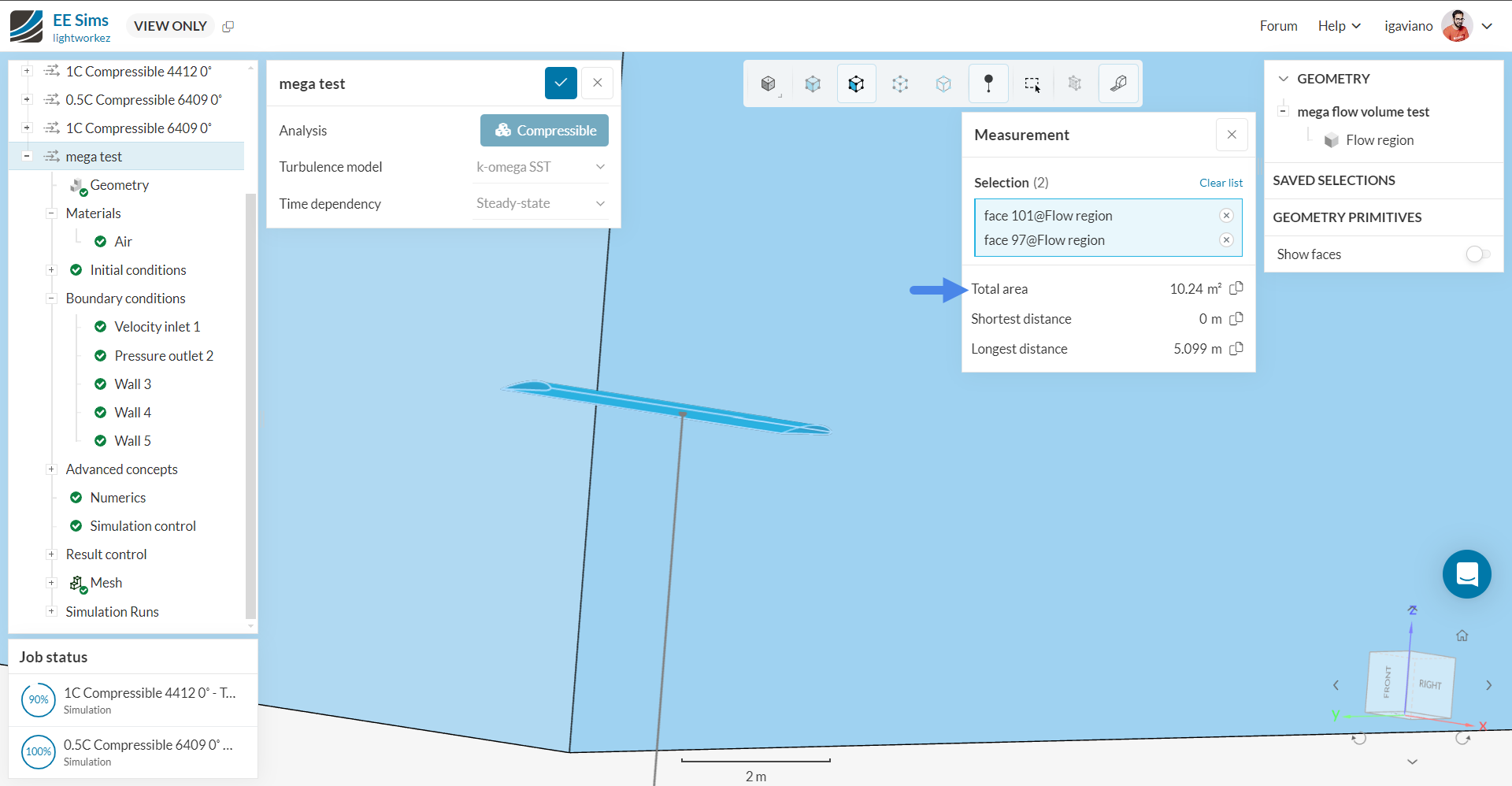Expand the 1C Compressible 4412 0° simulation
Viewport: 1512px width, 786px height.
click(x=27, y=71)
